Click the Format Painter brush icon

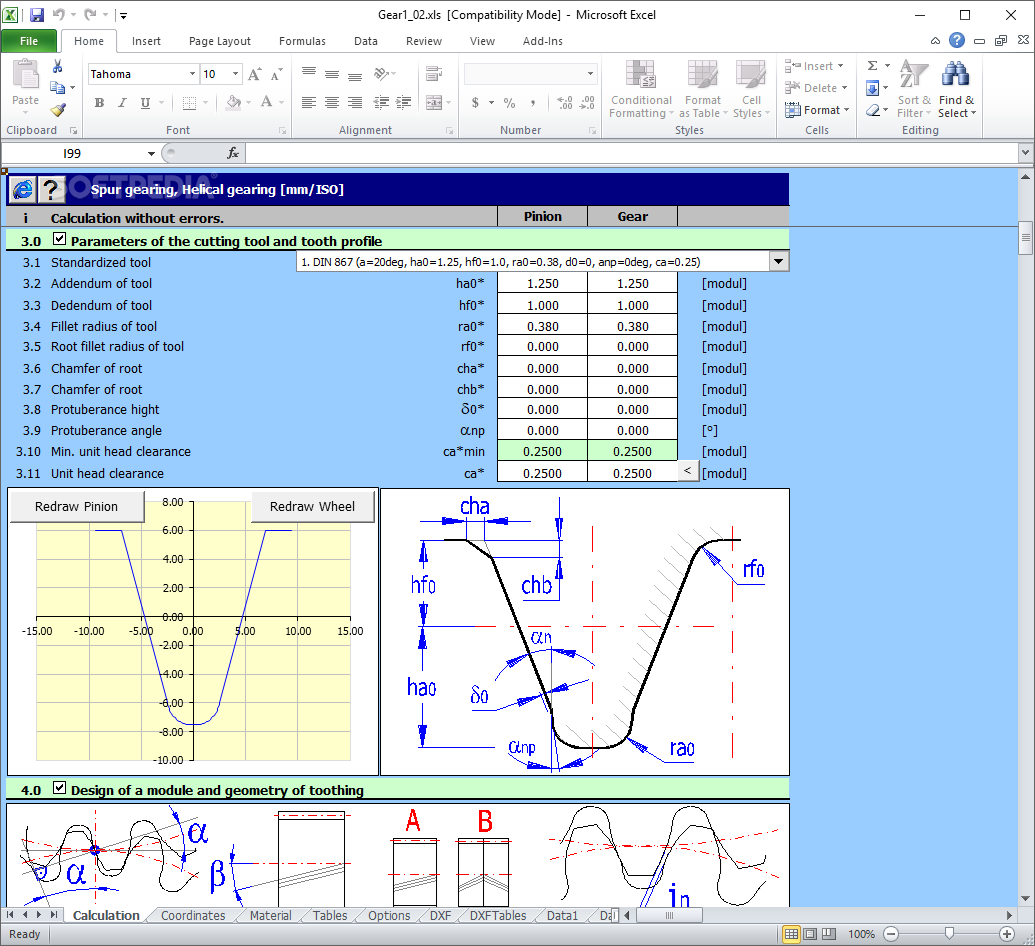[58, 109]
